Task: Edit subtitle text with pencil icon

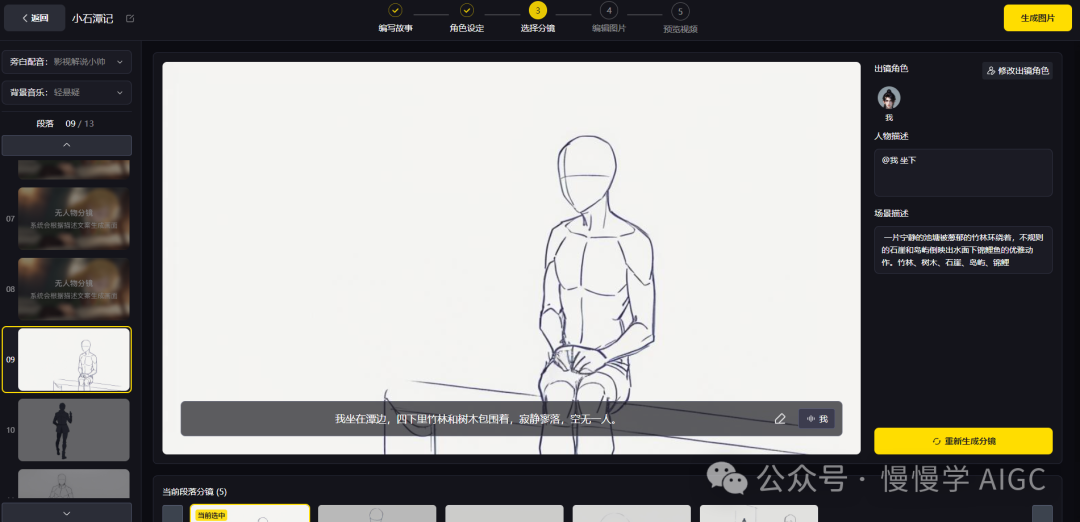Action: [x=780, y=419]
